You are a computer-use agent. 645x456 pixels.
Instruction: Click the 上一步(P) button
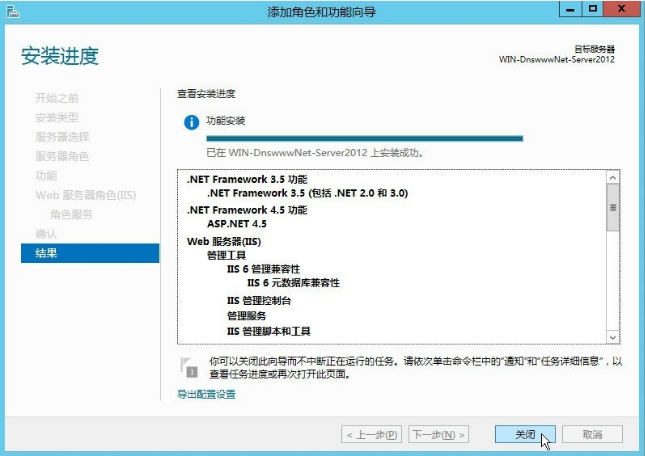(371, 434)
